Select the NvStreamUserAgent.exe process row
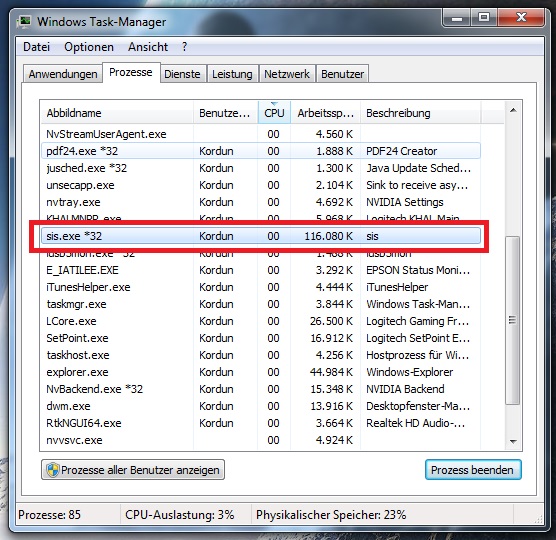 (x=261, y=134)
